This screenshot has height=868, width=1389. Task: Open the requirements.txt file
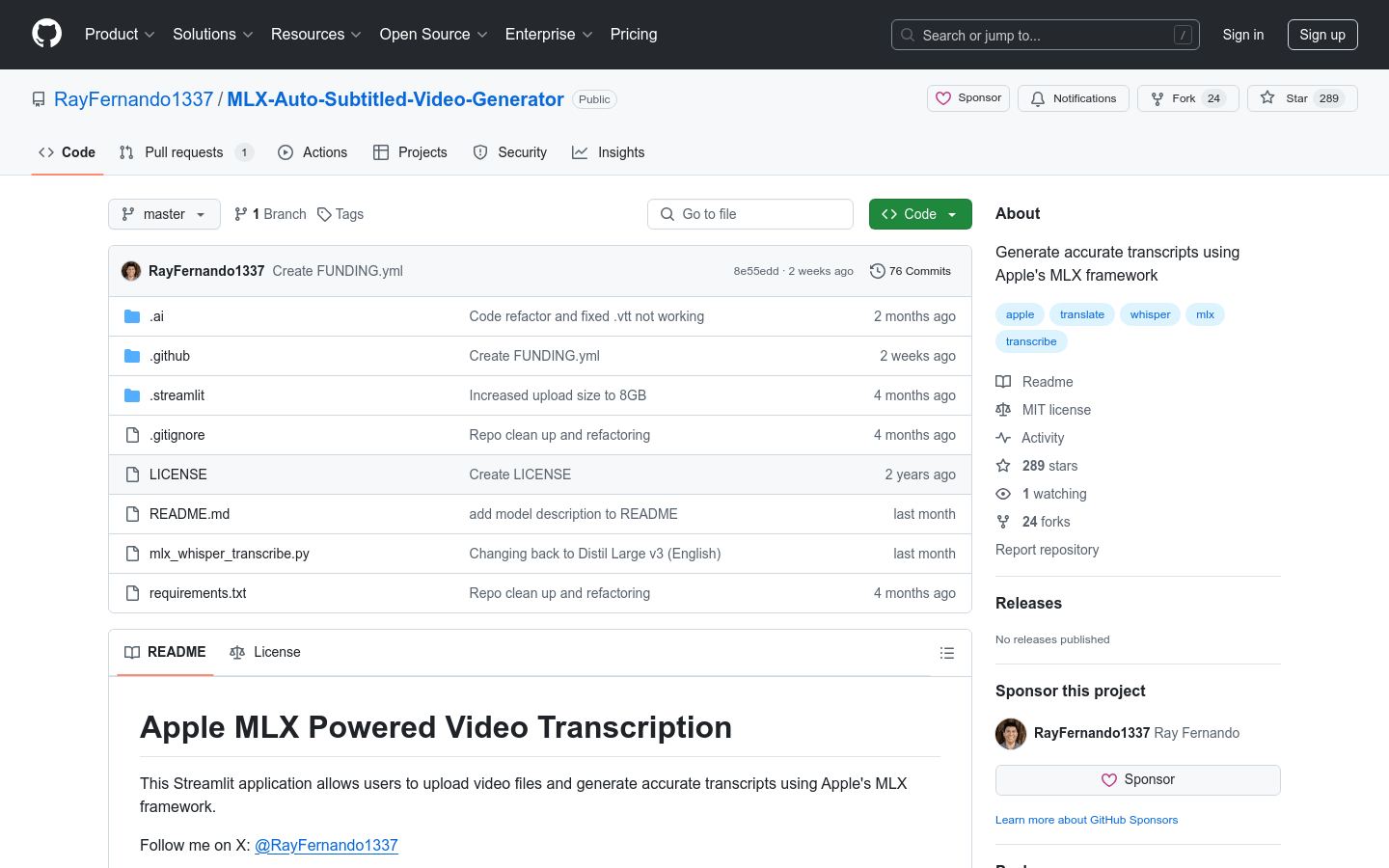[198, 593]
